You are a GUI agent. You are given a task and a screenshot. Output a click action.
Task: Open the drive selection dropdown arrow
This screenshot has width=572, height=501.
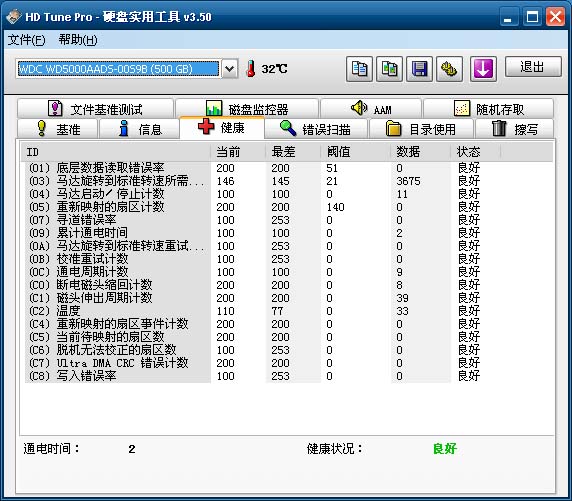[229, 69]
